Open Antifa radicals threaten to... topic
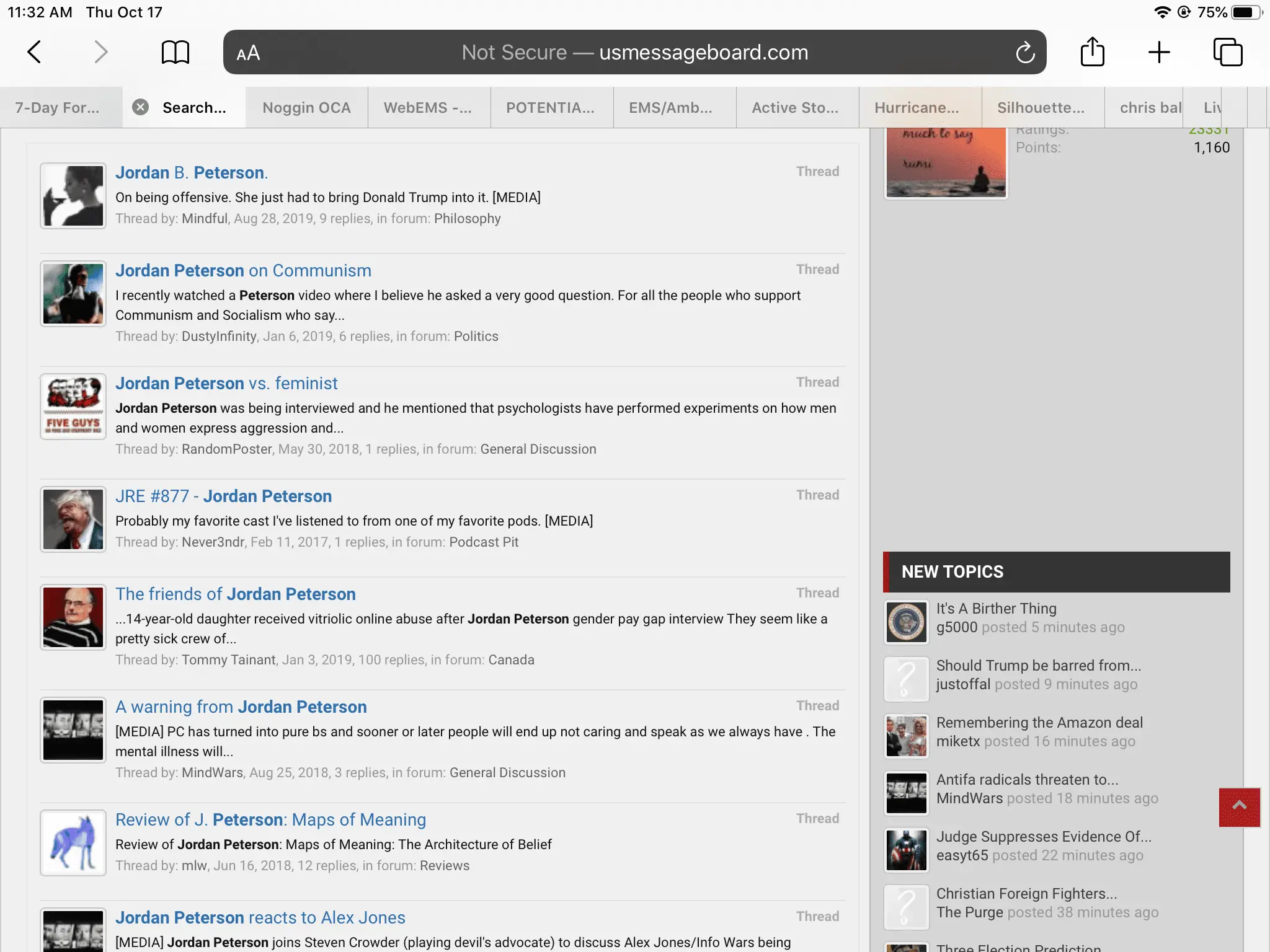This screenshot has width=1270, height=952. [x=1028, y=780]
